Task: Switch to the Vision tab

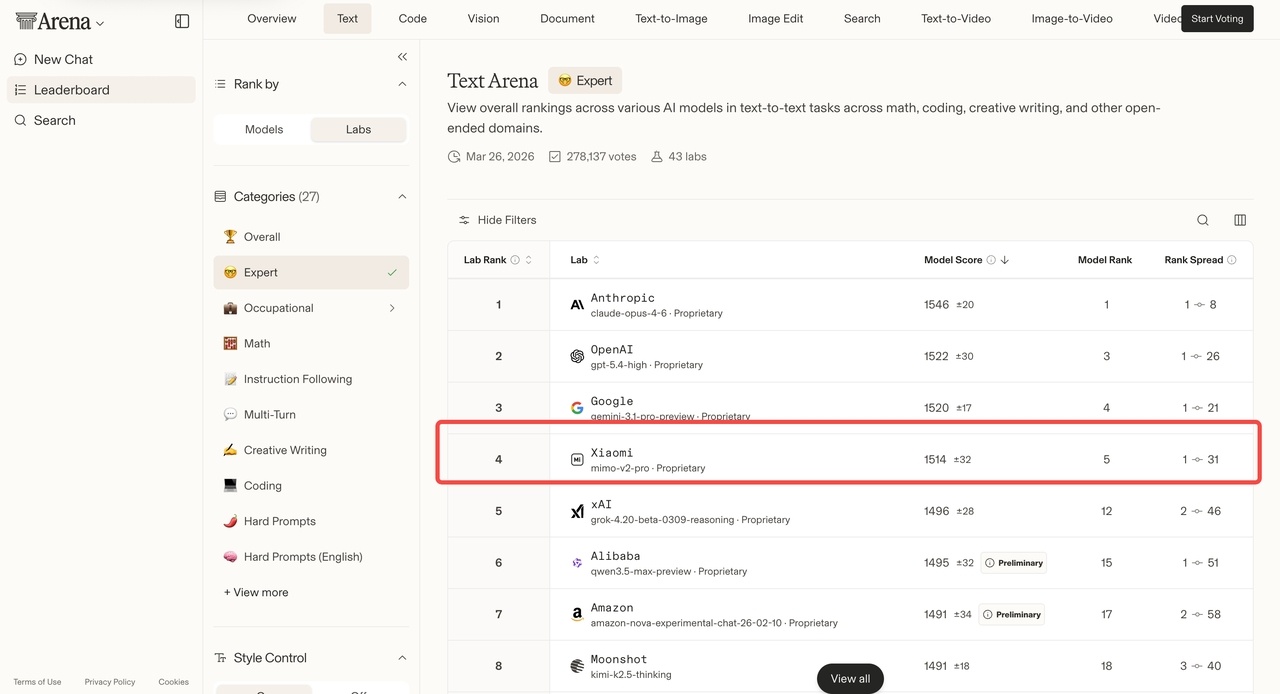Action: pyautogui.click(x=484, y=19)
